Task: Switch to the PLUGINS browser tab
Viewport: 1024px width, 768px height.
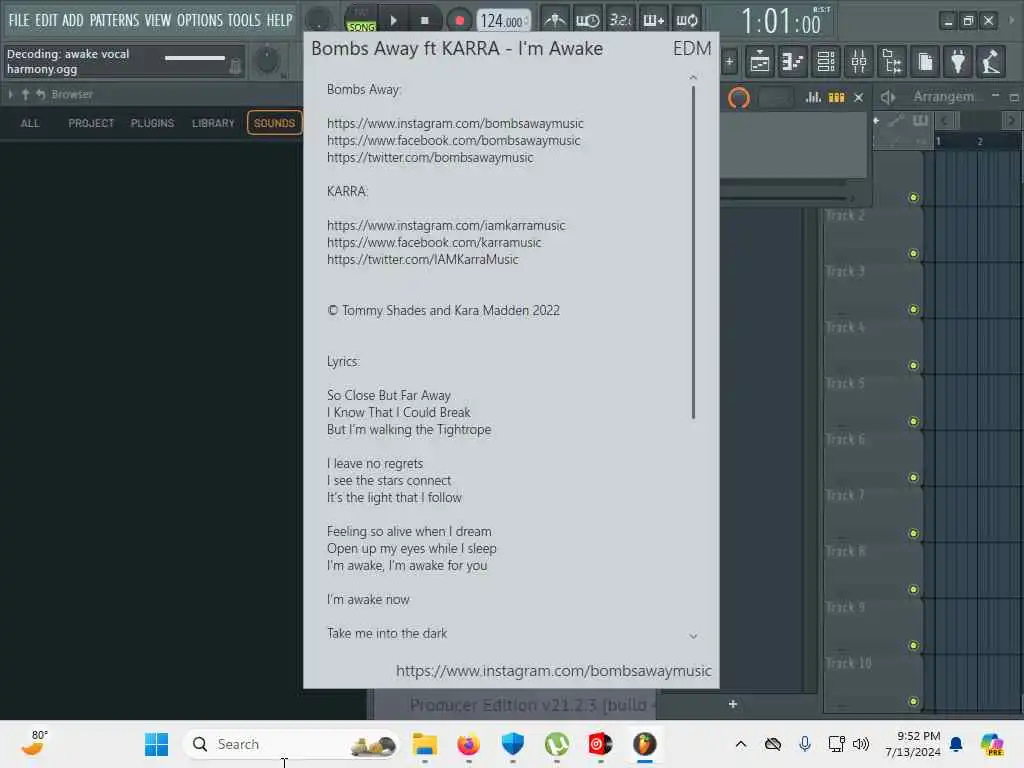Action: (152, 123)
